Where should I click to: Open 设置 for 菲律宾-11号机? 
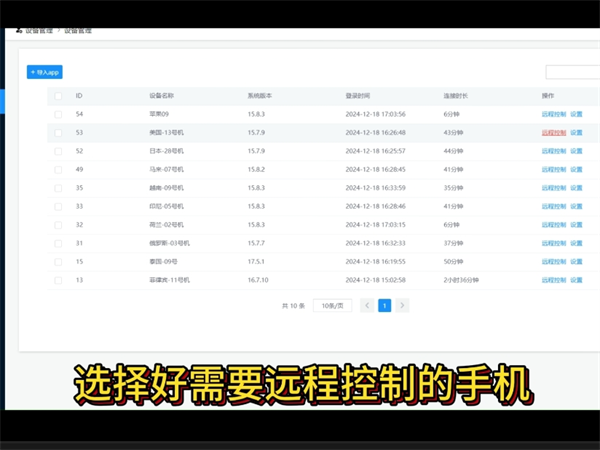point(576,280)
